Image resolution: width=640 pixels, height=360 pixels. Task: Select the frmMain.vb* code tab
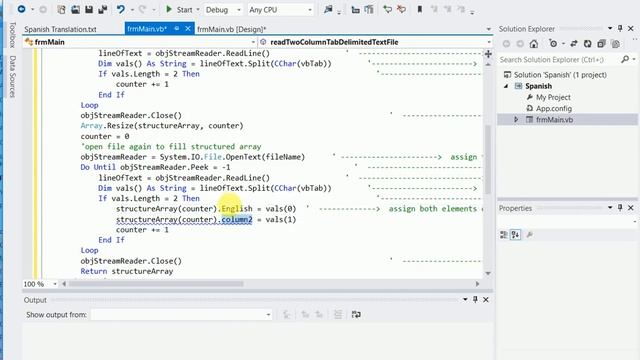tap(147, 29)
